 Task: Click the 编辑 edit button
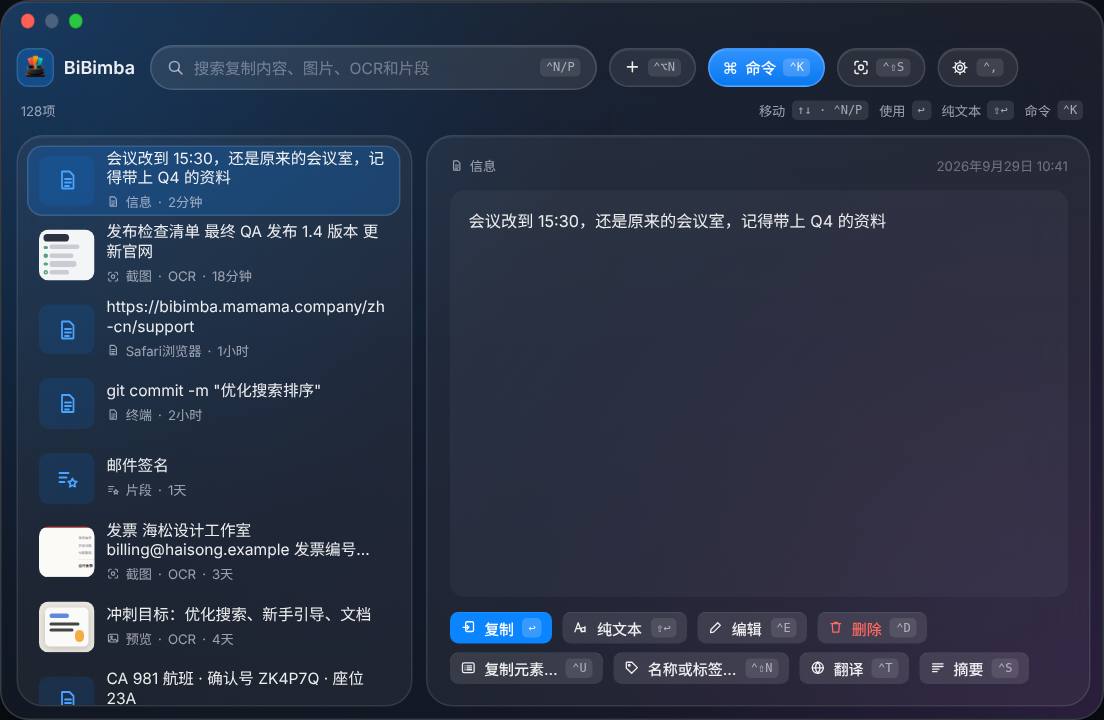pyautogui.click(x=752, y=628)
